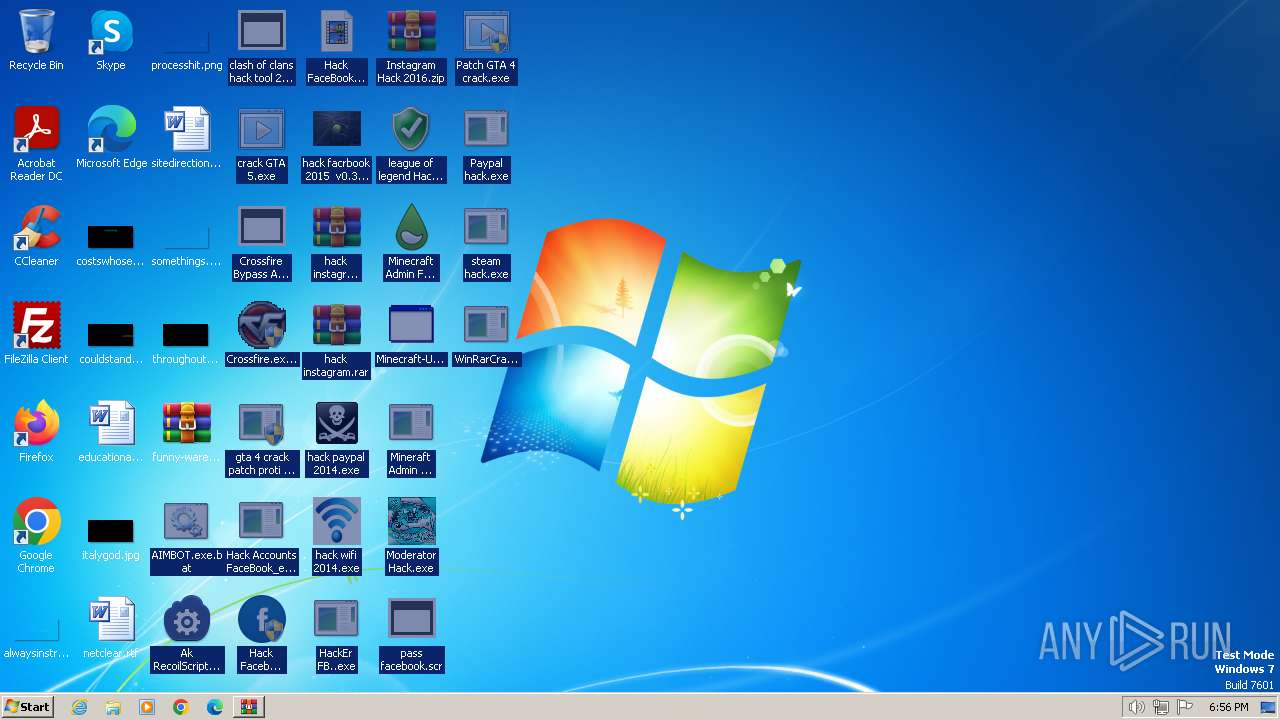This screenshot has width=1280, height=720.
Task: Open Action Center flag icon
Action: [1186, 707]
